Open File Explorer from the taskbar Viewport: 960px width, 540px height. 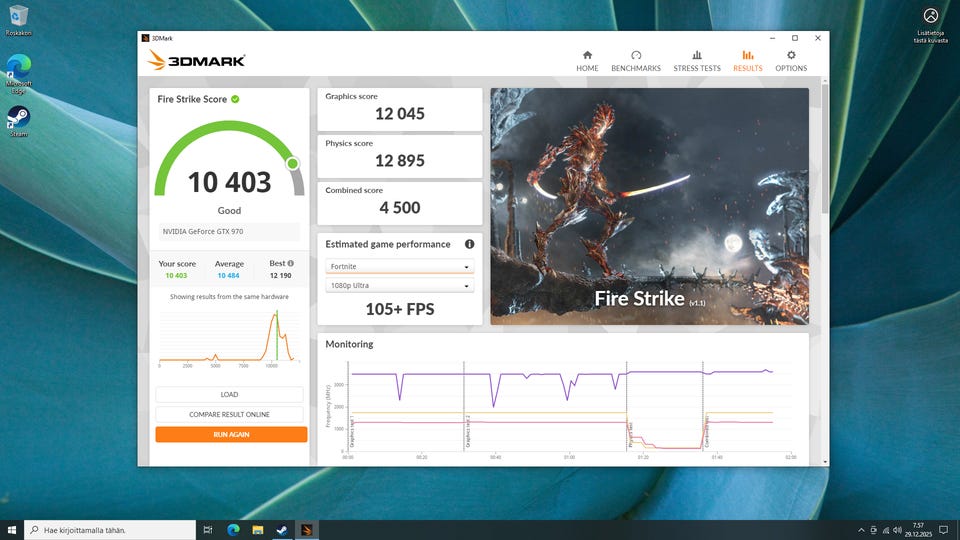point(258,530)
